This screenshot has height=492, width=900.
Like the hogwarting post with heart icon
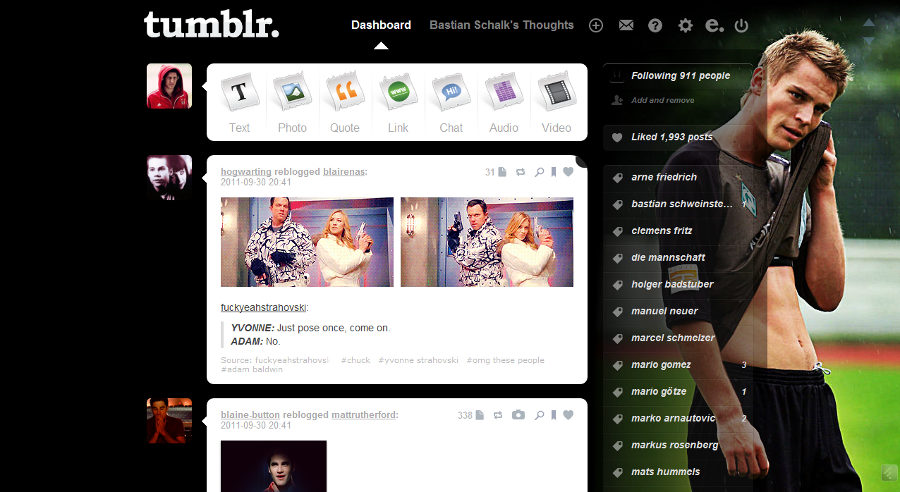pyautogui.click(x=568, y=171)
